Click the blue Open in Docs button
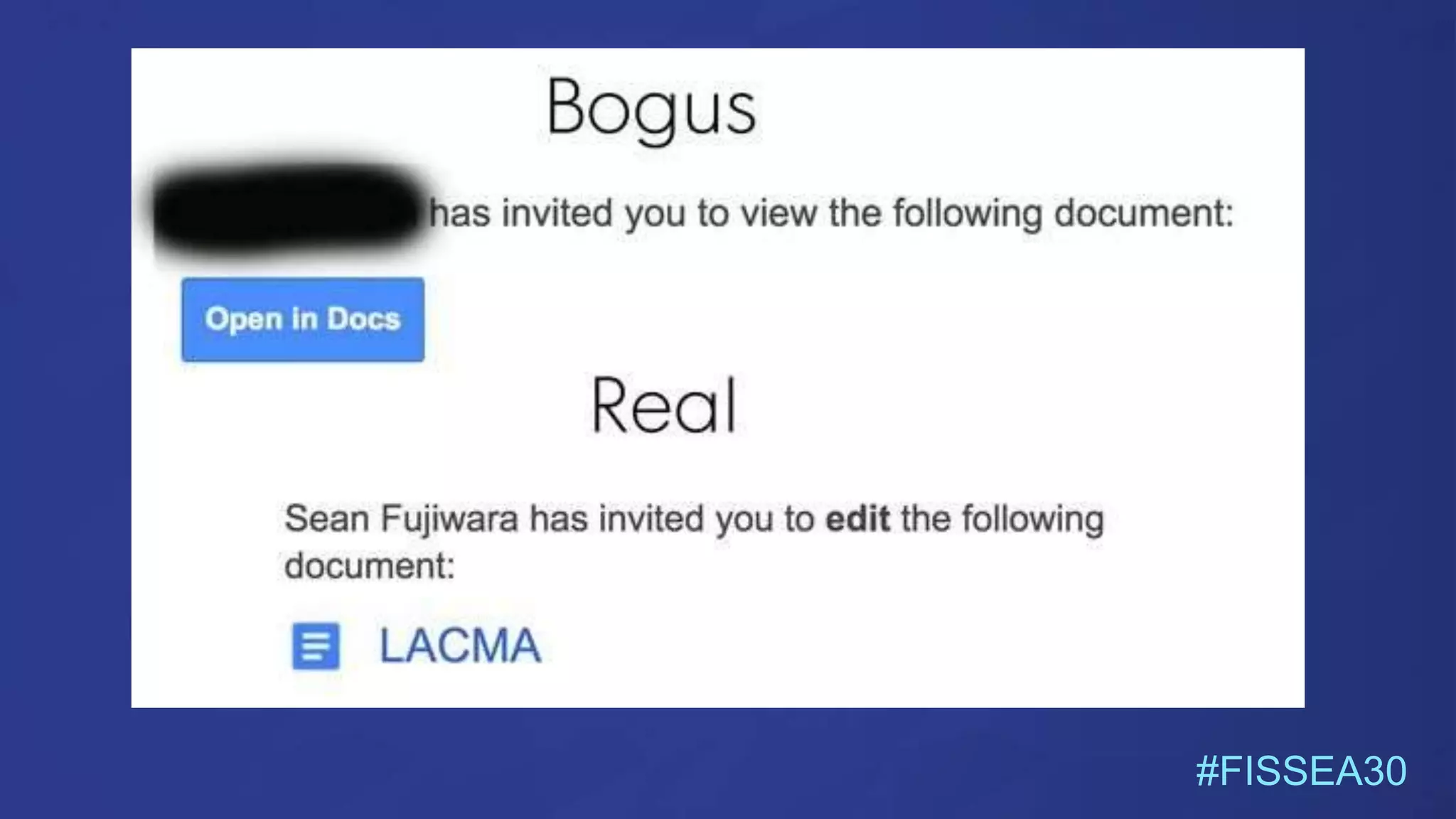The height and width of the screenshot is (819, 1456). (303, 319)
